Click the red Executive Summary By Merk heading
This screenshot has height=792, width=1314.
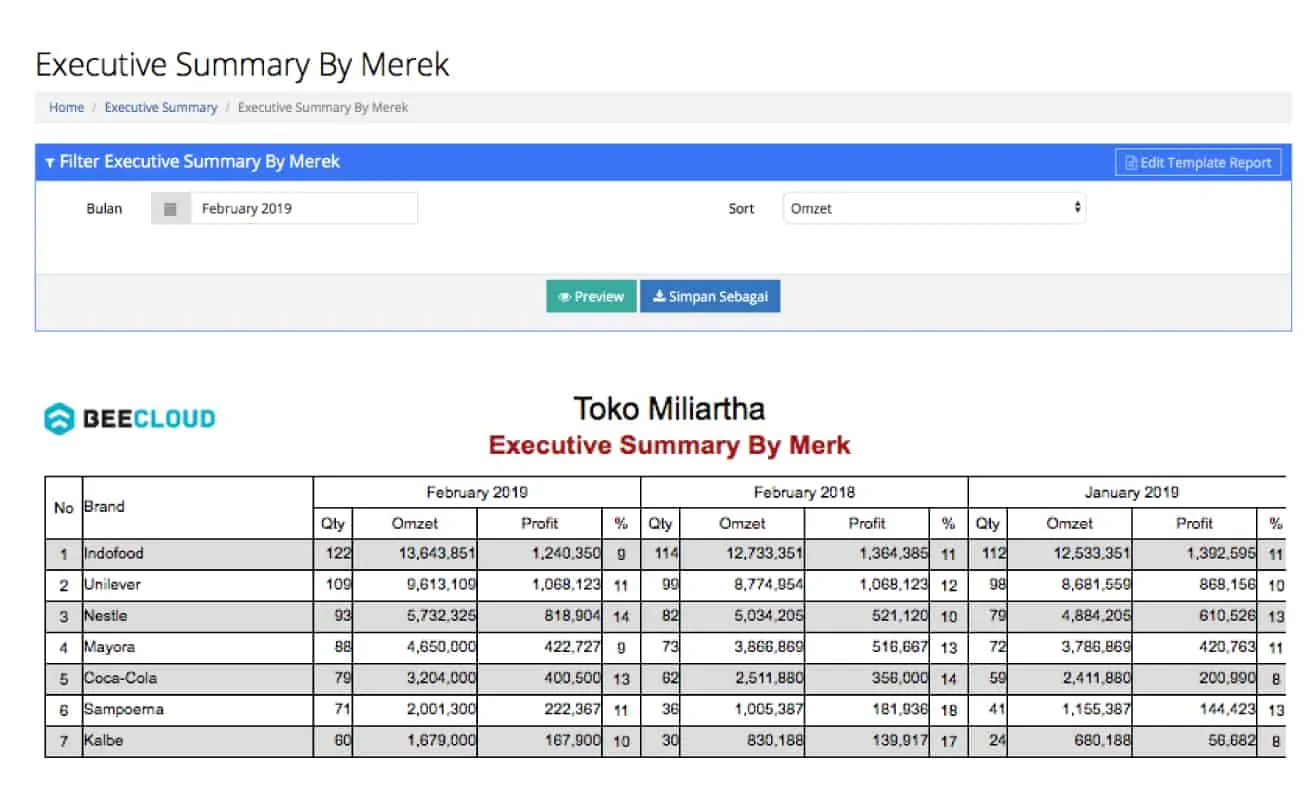click(x=669, y=445)
